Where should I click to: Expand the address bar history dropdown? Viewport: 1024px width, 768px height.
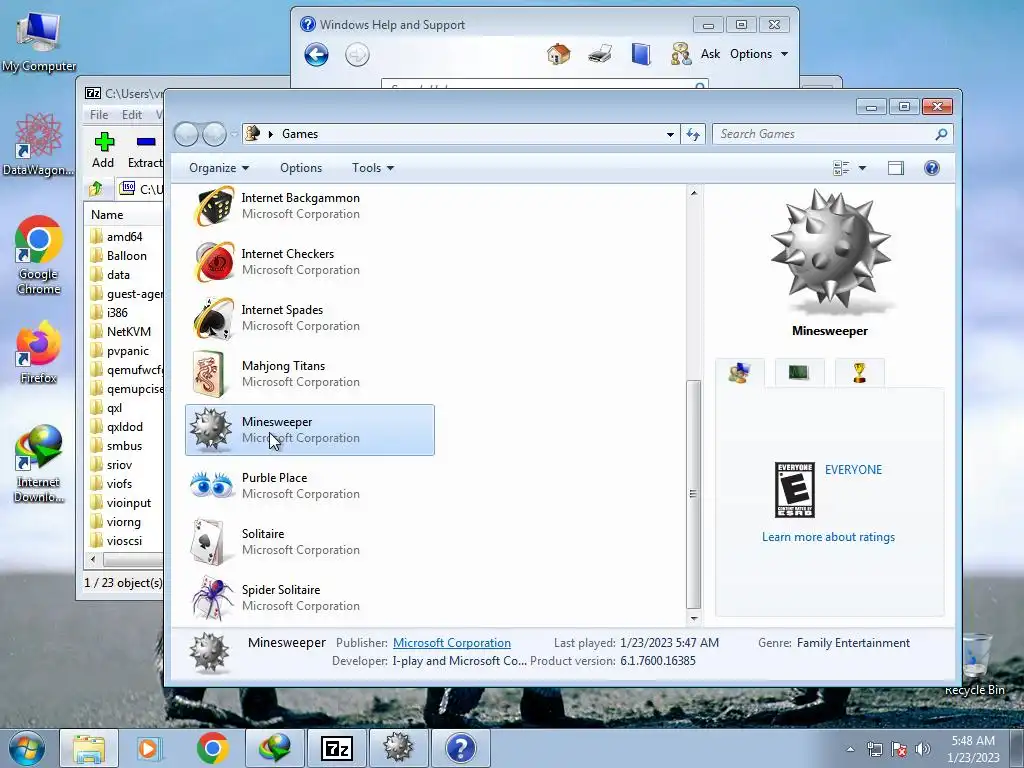pyautogui.click(x=670, y=135)
